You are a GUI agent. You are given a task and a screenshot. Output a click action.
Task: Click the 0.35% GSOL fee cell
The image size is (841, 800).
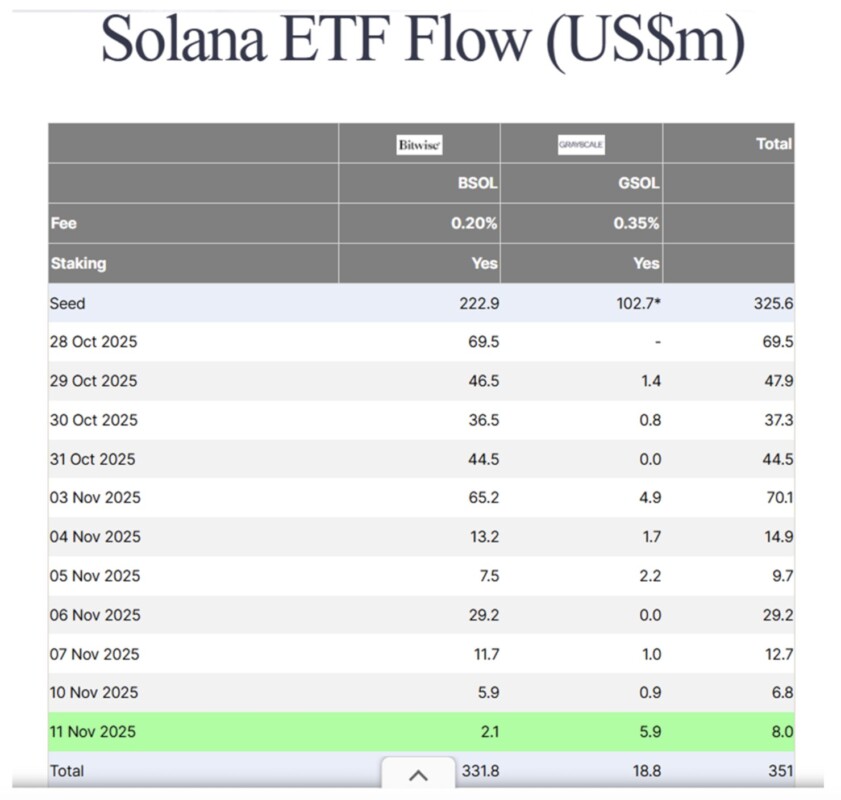(x=636, y=224)
